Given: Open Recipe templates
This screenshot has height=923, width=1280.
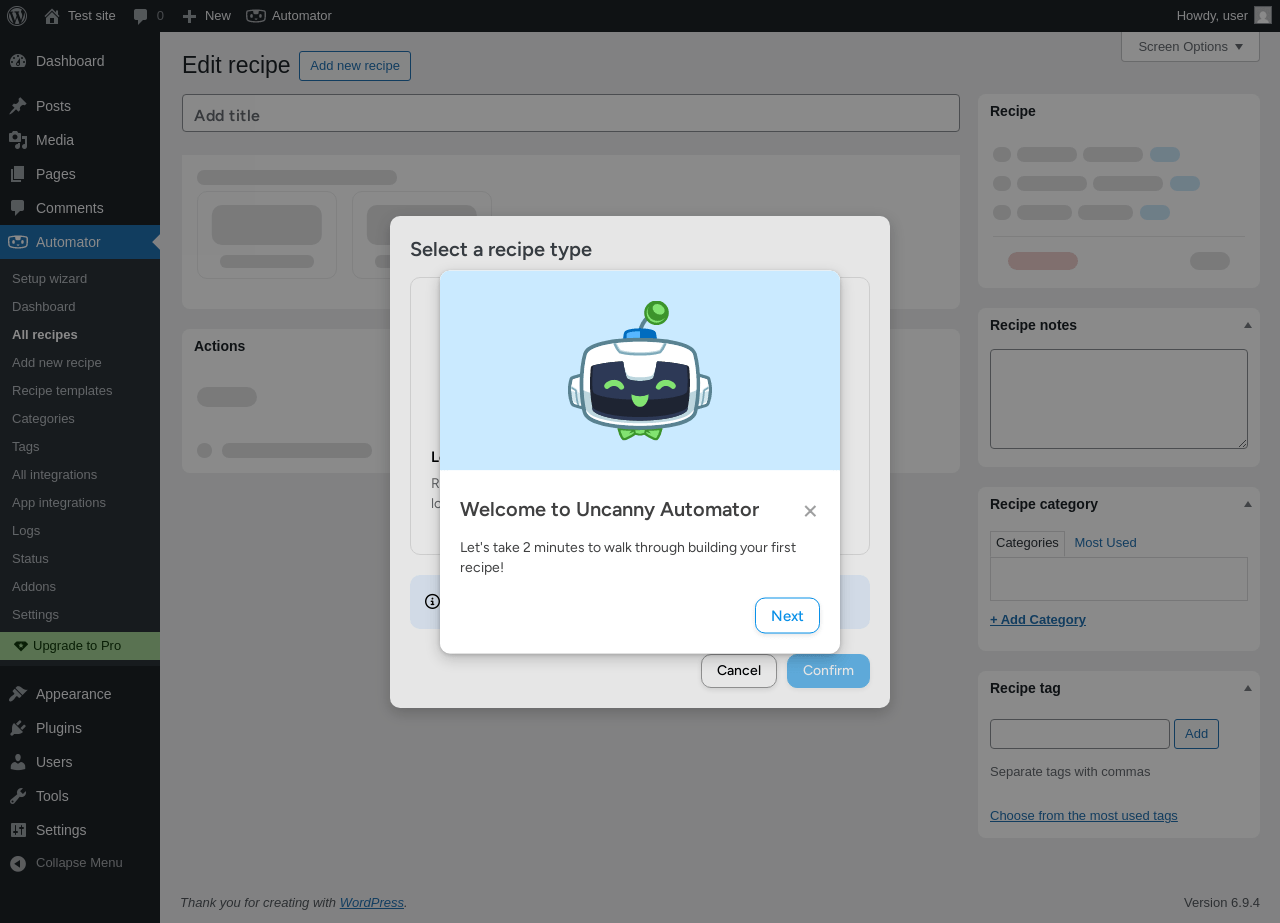Looking at the screenshot, I should coord(80,391).
